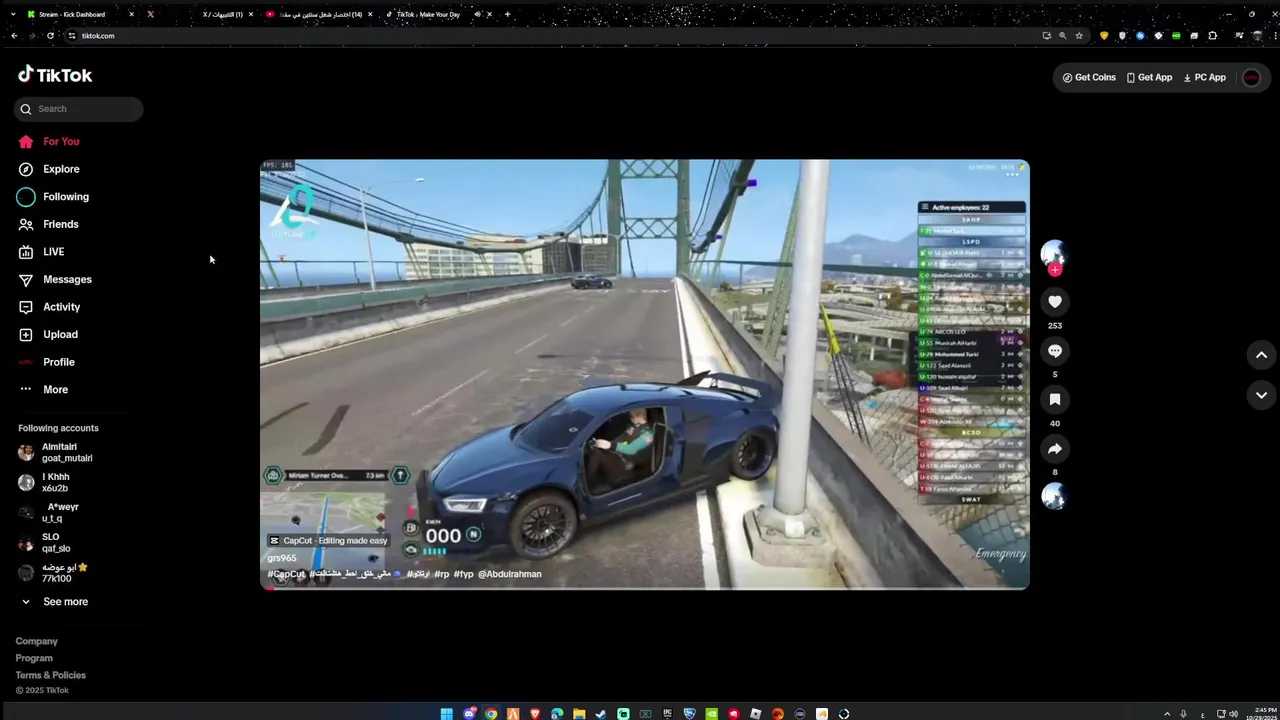Viewport: 1280px width, 720px height.
Task: Mute the TikTok tab's audio
Action: coord(478,14)
